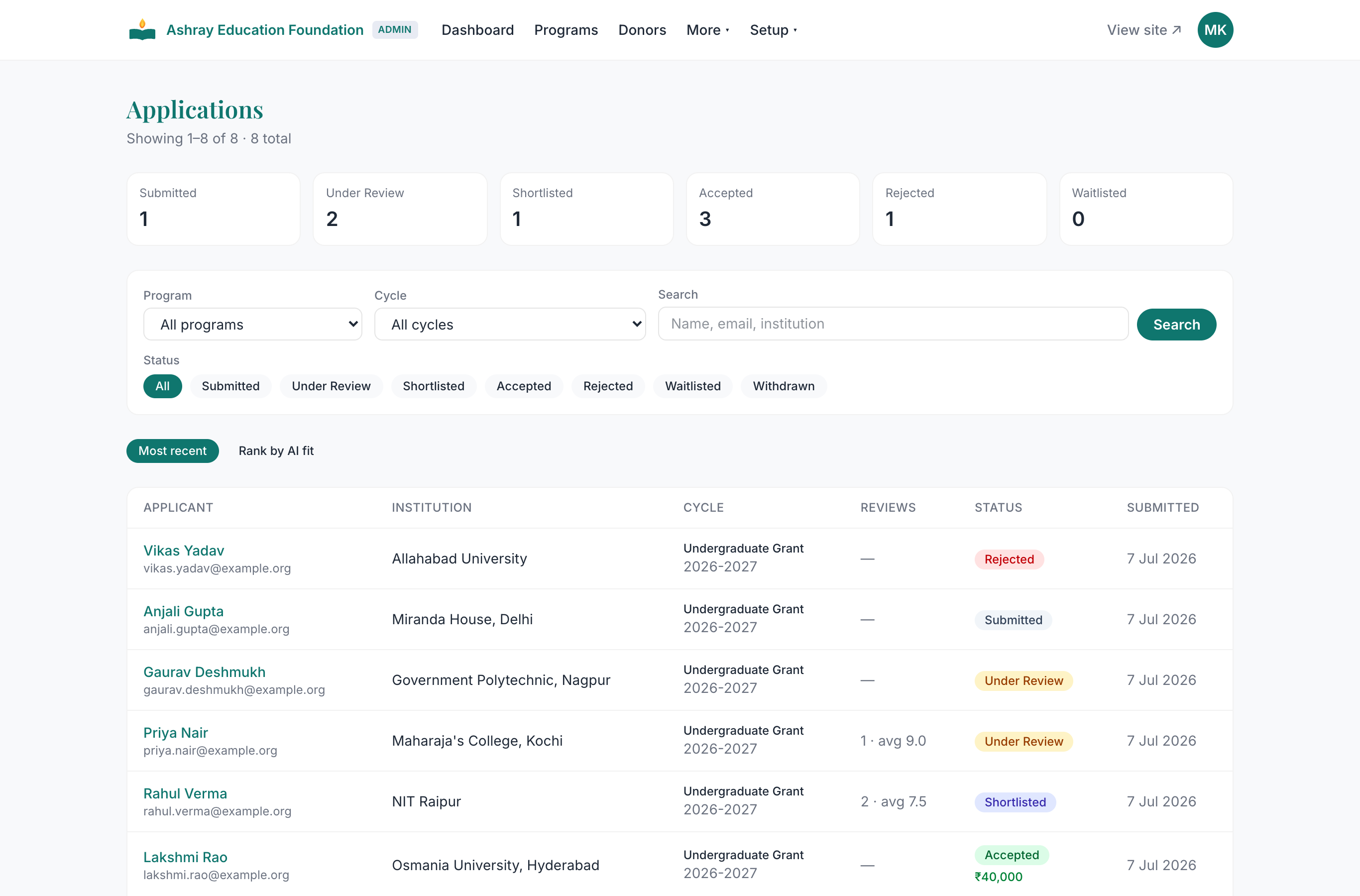The height and width of the screenshot is (896, 1360).
Task: Open Vikas Yadav's application
Action: [183, 550]
